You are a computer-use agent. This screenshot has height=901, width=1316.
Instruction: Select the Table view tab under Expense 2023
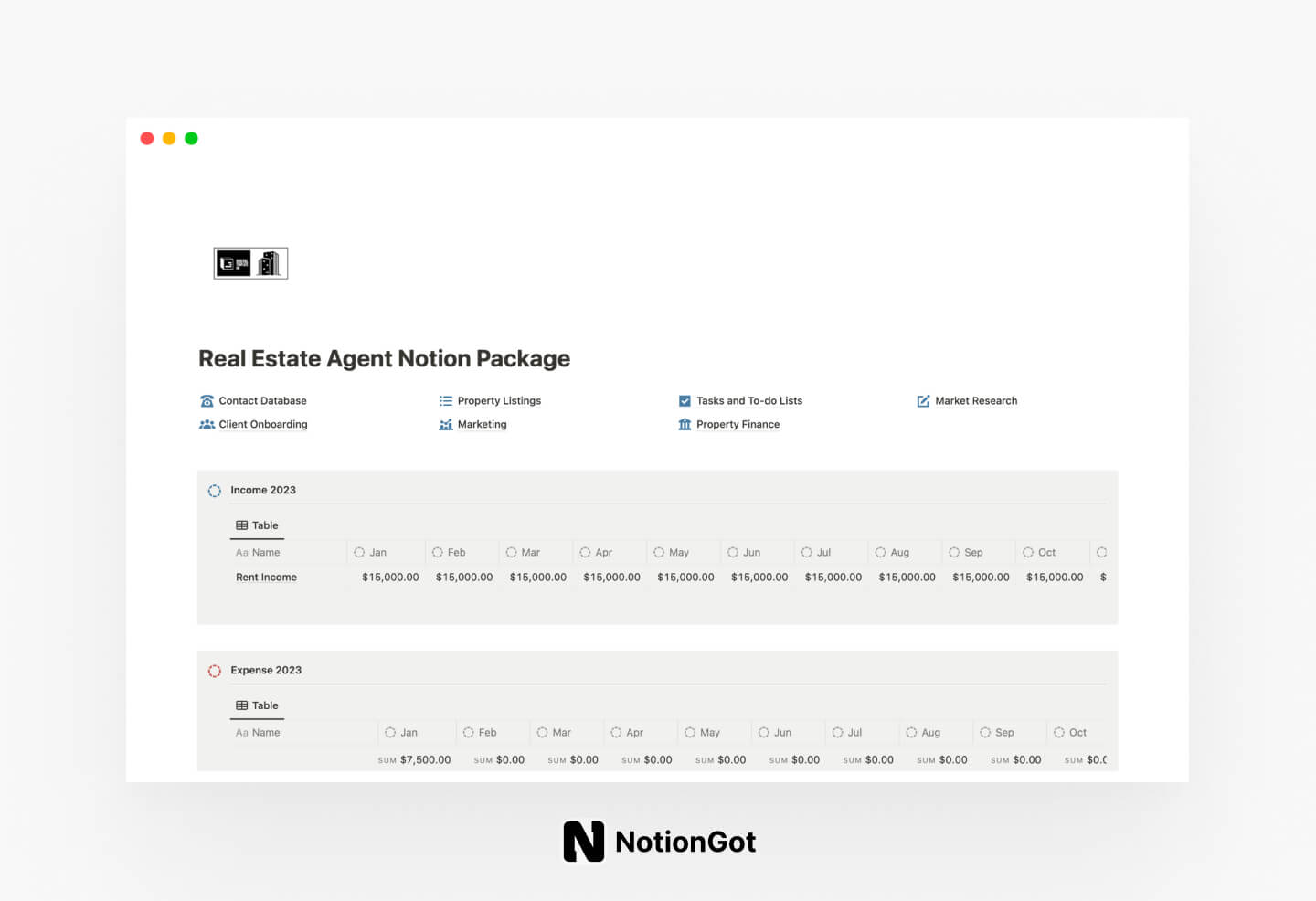257,705
